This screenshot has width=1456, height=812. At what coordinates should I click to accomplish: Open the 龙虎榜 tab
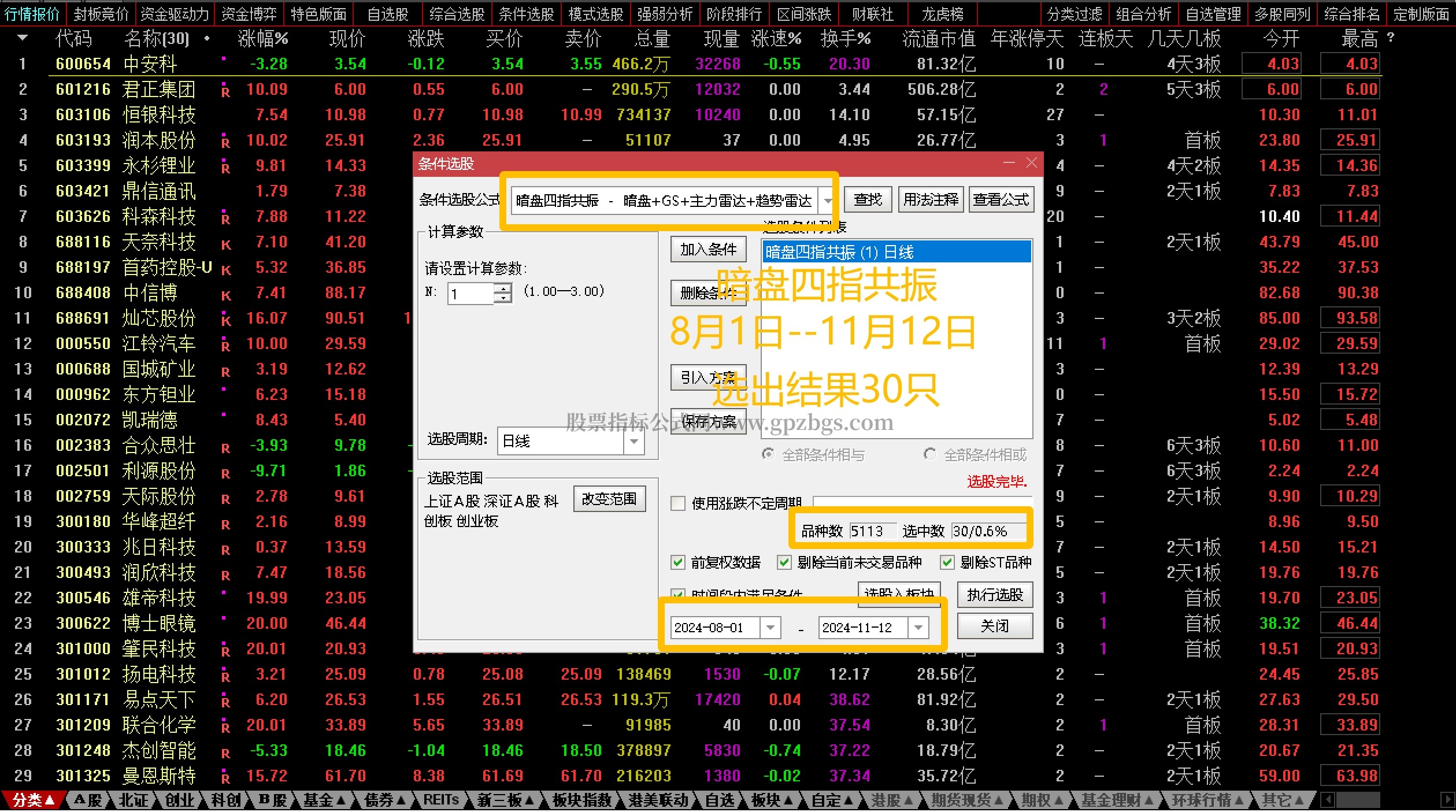pyautogui.click(x=942, y=13)
